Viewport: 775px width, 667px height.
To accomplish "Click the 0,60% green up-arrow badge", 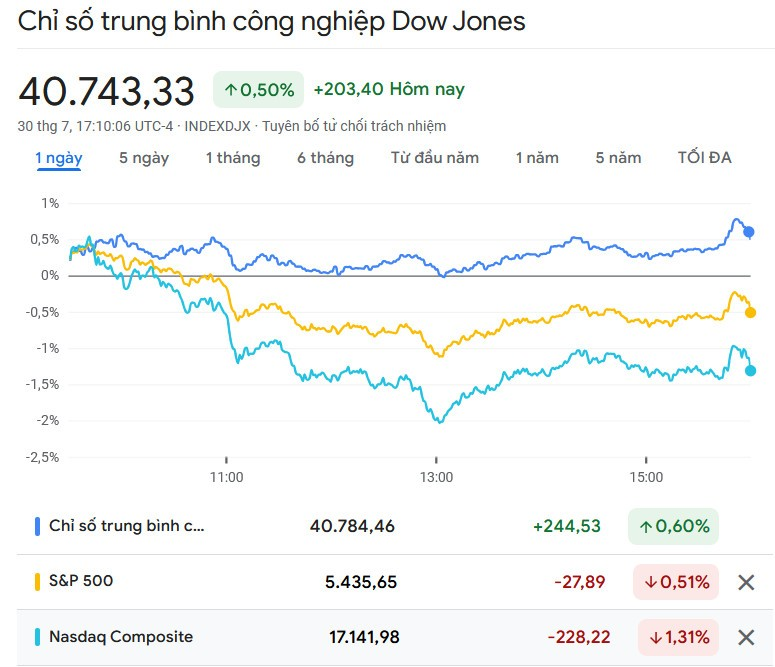I will 673,526.
